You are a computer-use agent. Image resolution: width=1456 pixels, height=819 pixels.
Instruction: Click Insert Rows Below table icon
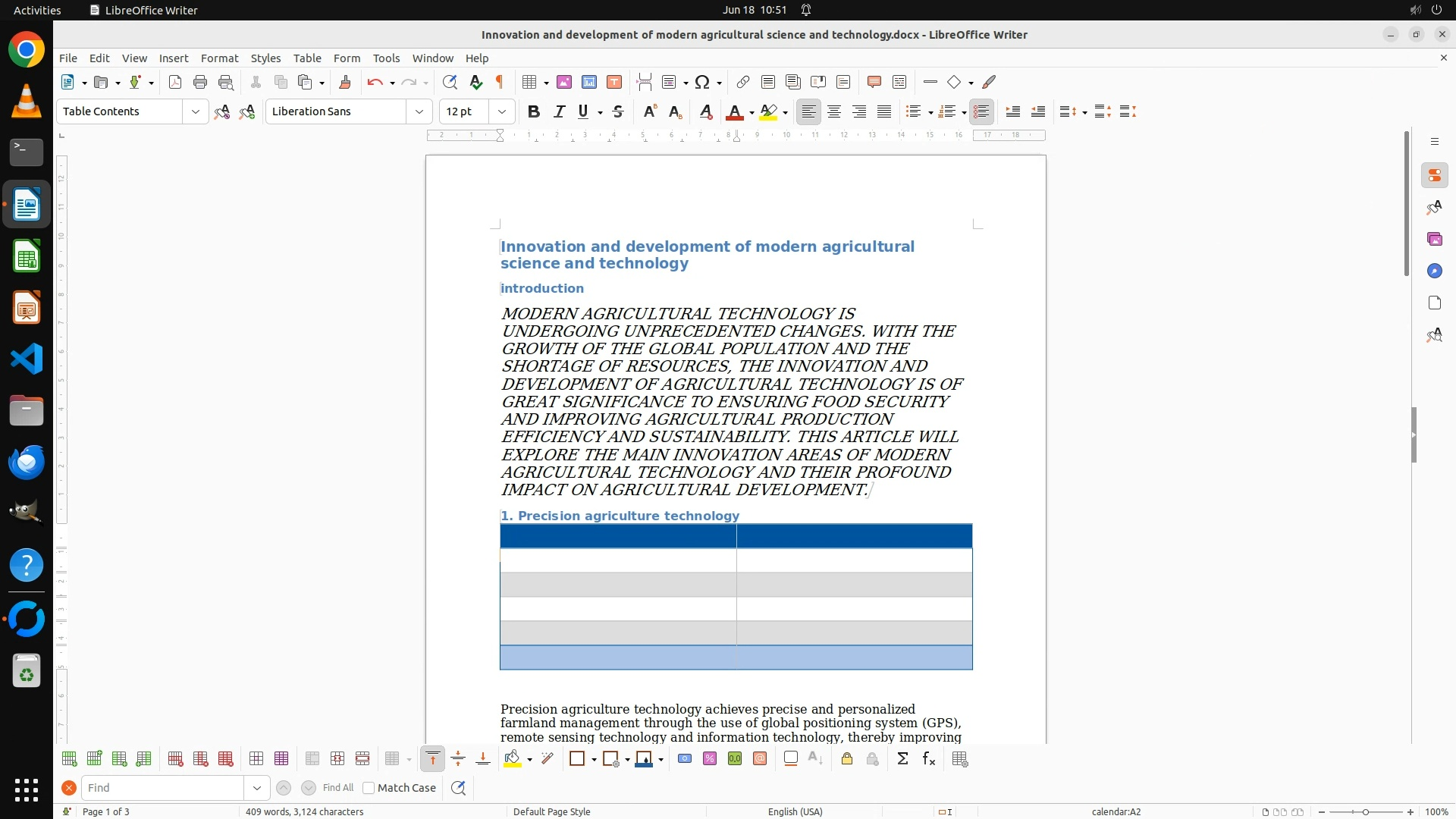click(94, 759)
